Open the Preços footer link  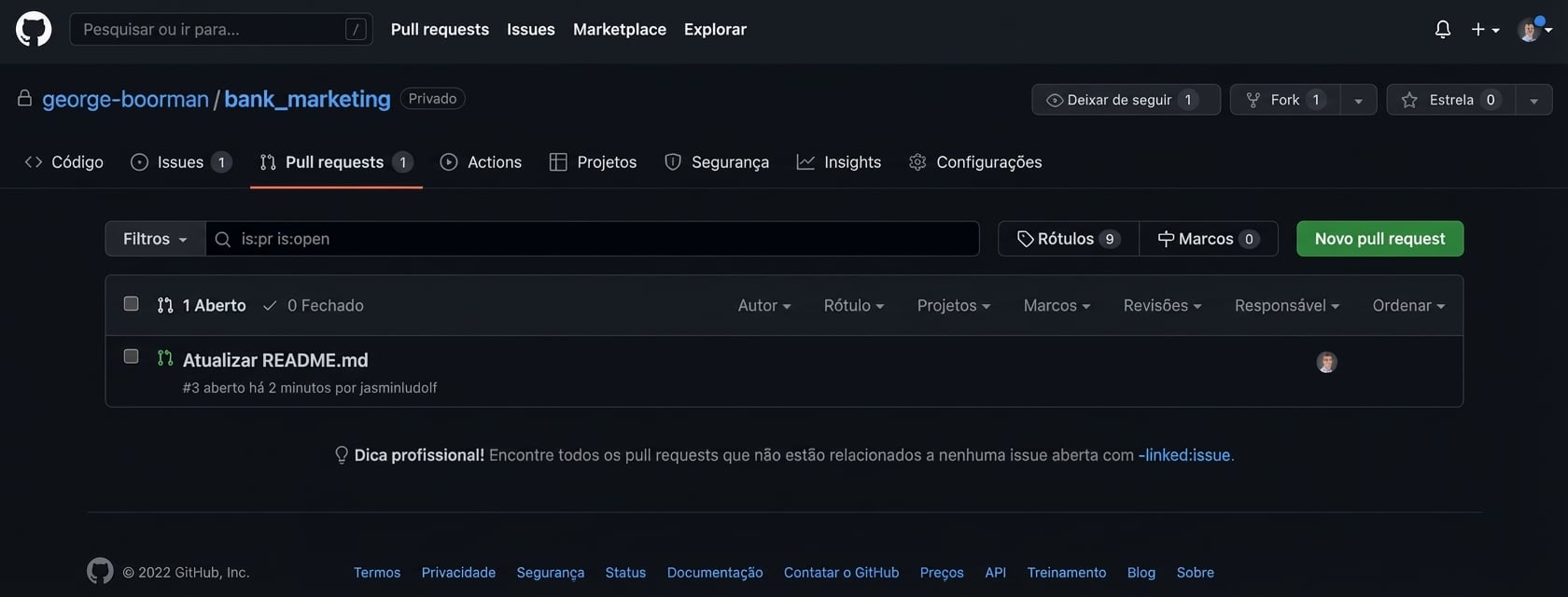(x=942, y=573)
